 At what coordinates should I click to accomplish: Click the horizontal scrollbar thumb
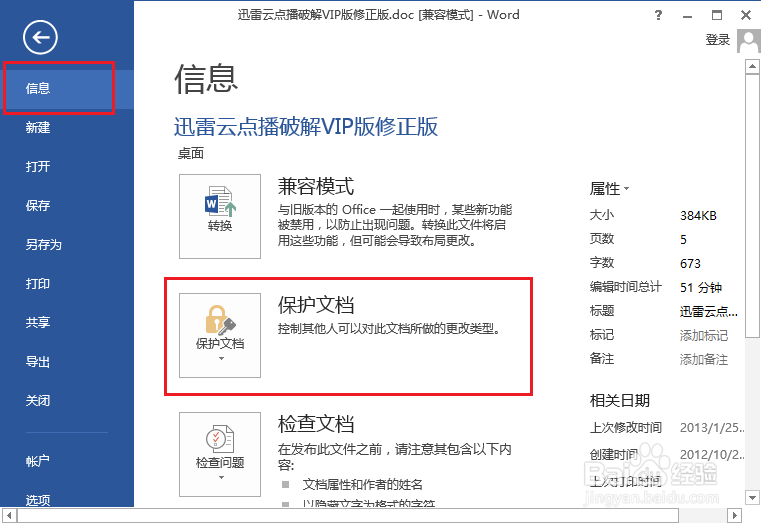(x=348, y=515)
